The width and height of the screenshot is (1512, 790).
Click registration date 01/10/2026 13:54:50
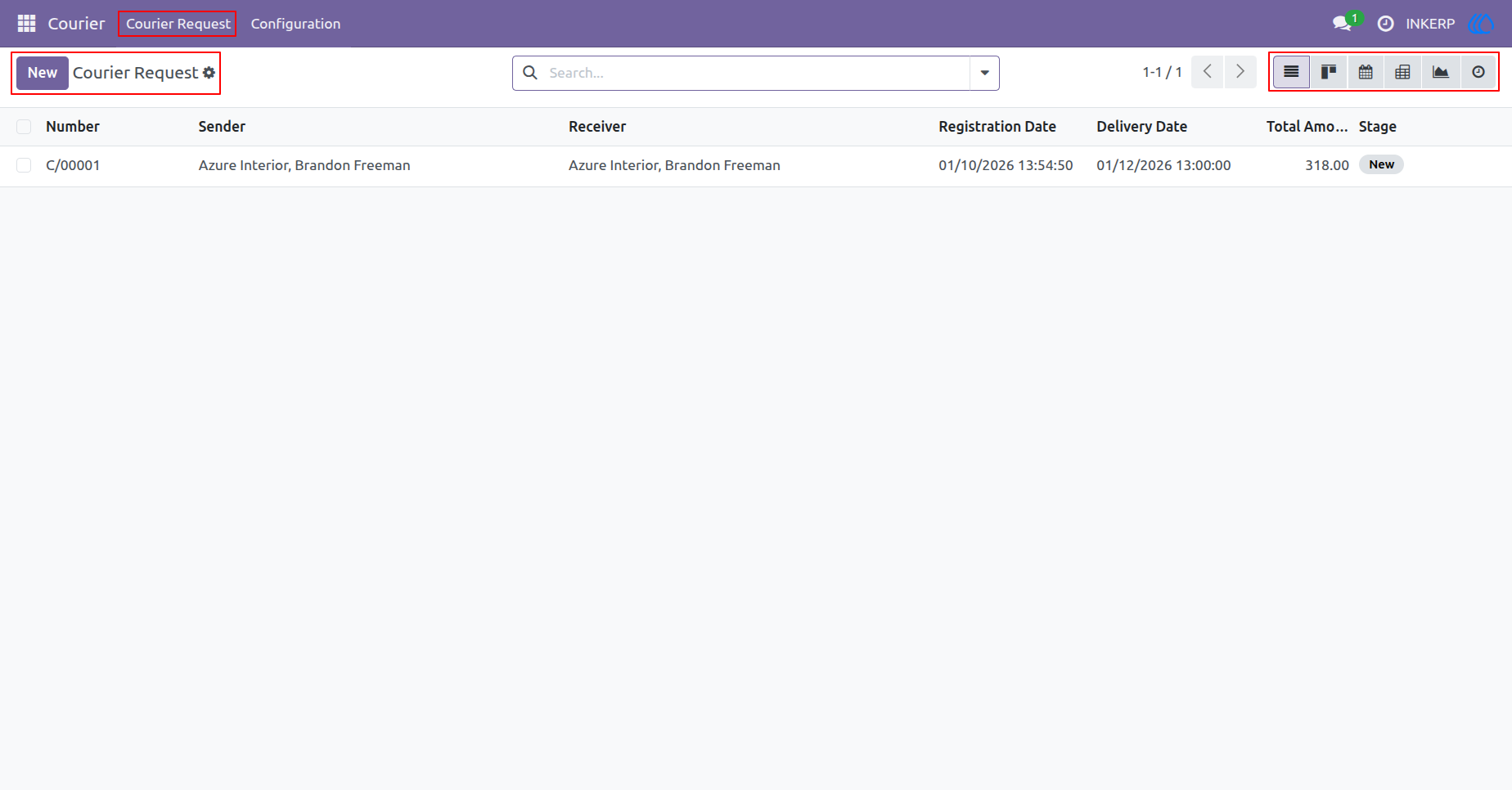click(1006, 165)
